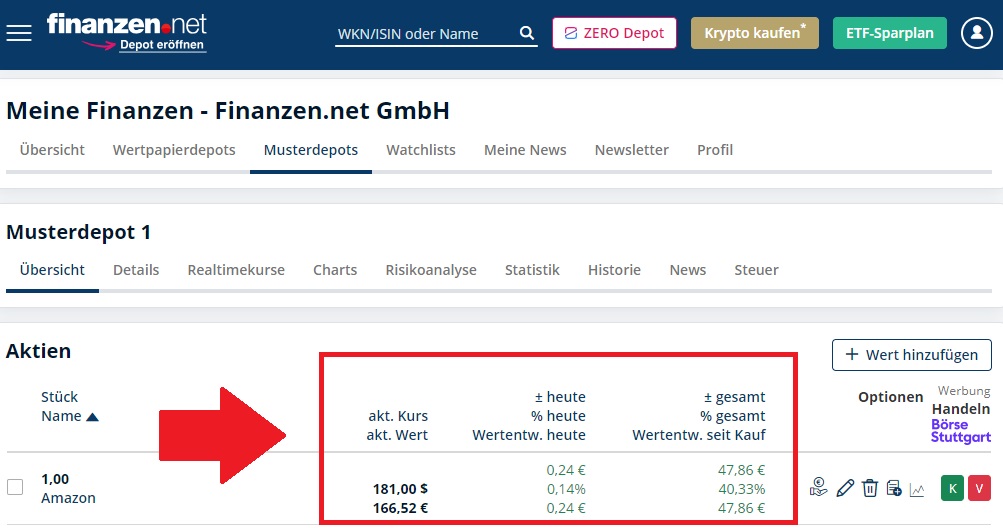This screenshot has width=1003, height=528.
Task: Switch to the Wertpapierdepots tab
Action: (x=174, y=150)
